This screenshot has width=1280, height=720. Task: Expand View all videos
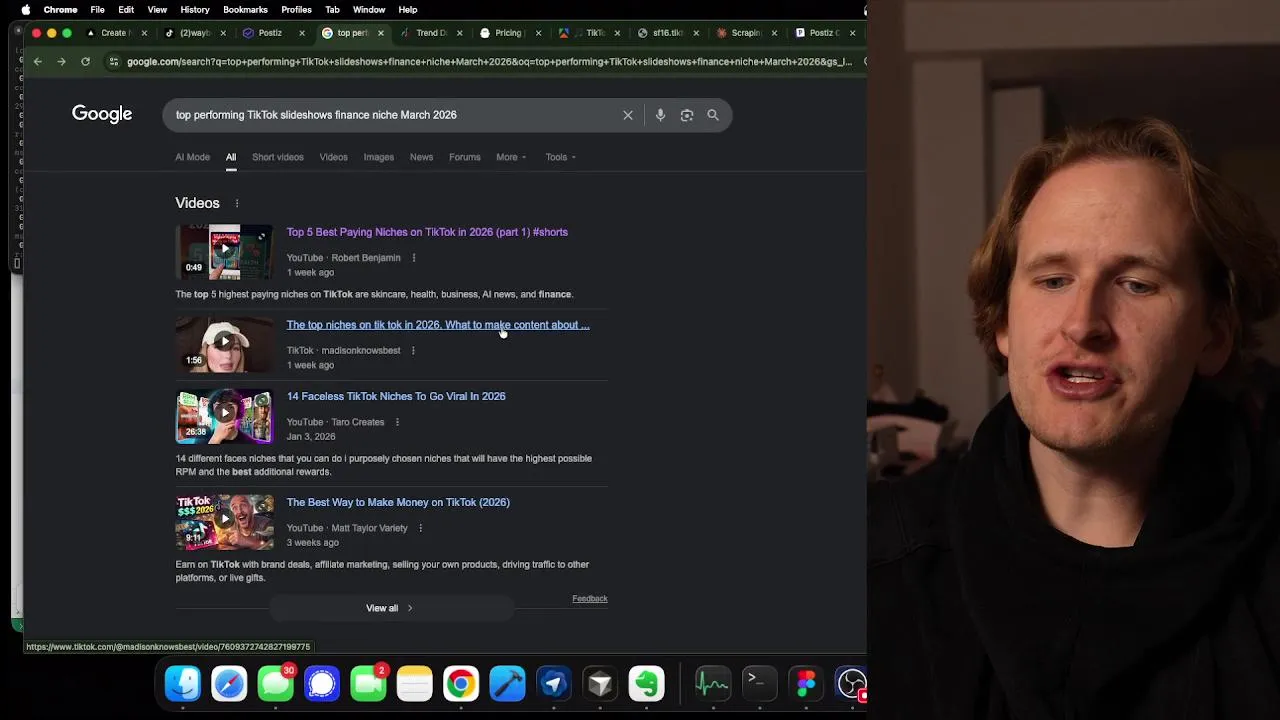(390, 608)
